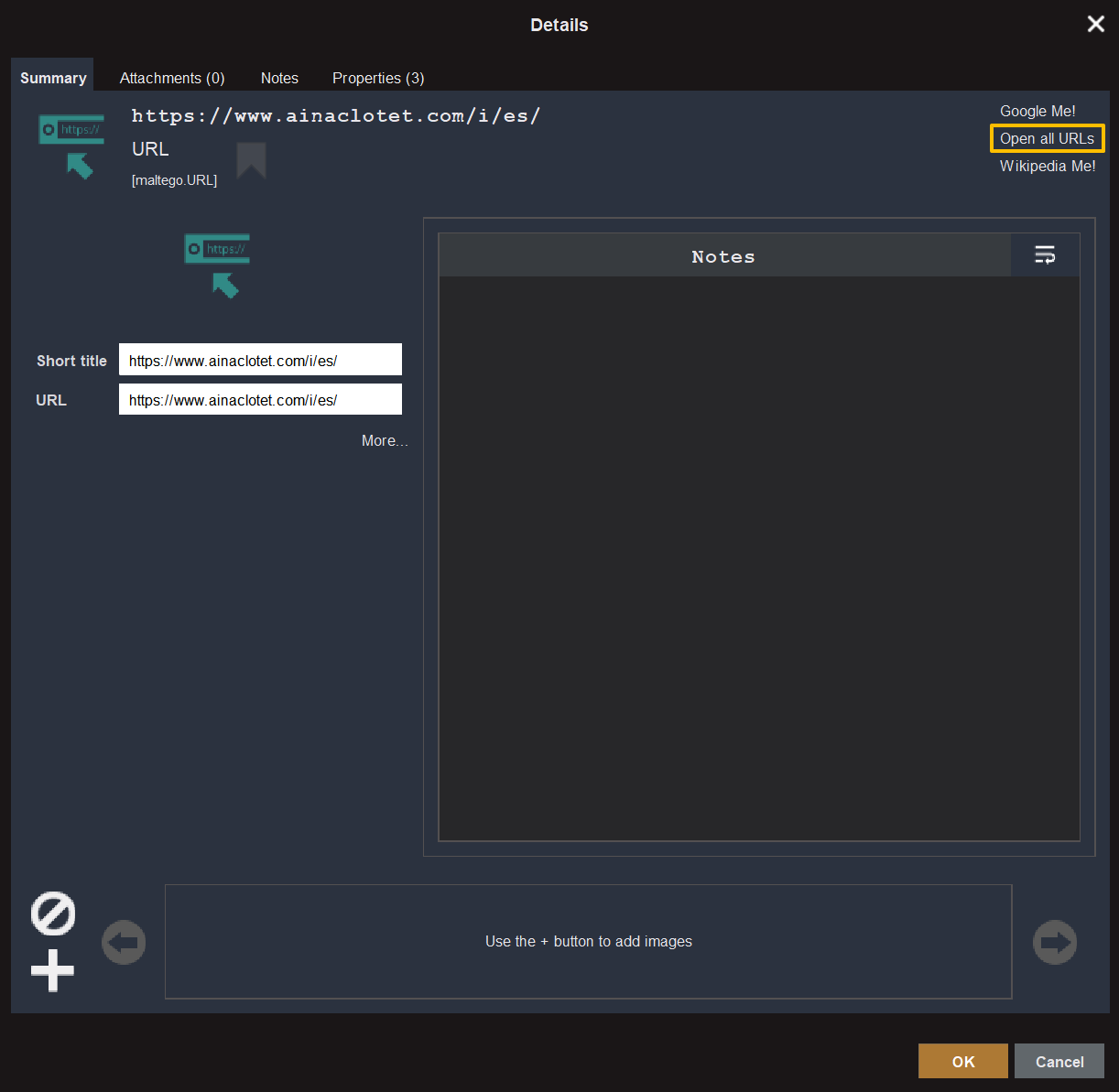Click the small URL entity icon in header
1119x1092 pixels.
pos(71,146)
